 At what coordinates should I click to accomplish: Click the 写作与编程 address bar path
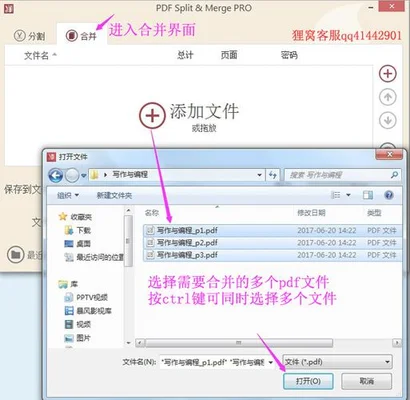coord(130,175)
